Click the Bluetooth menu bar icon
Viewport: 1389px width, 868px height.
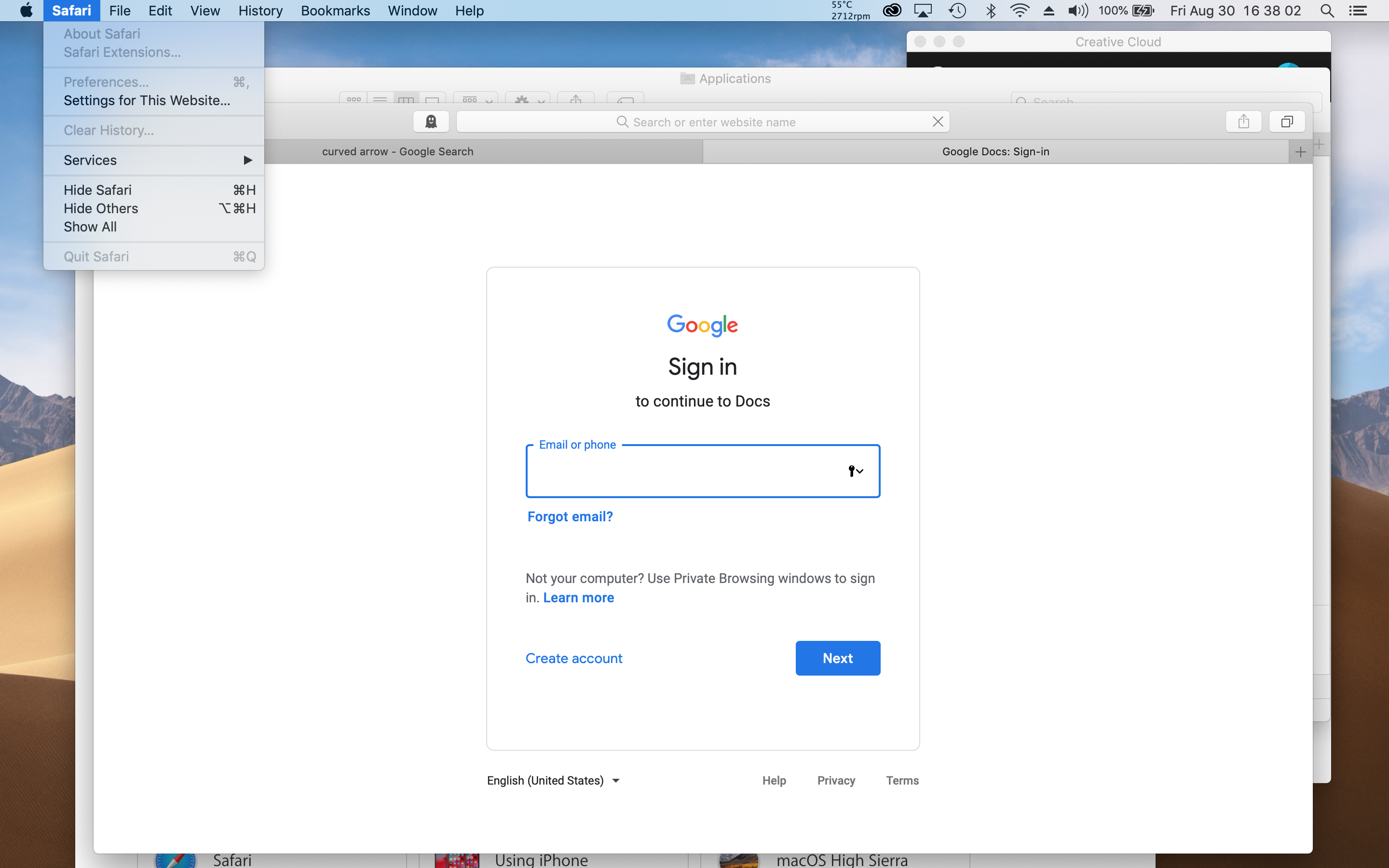pos(991,11)
